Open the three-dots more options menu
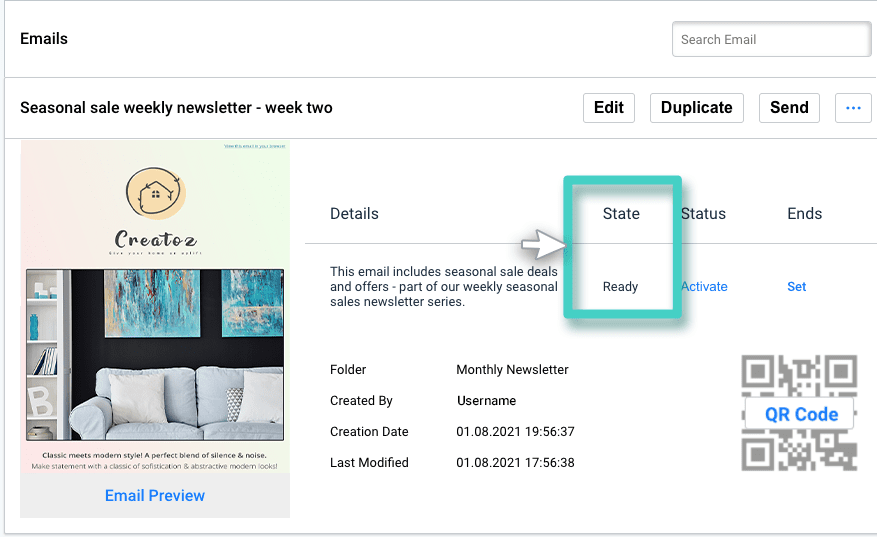The image size is (877, 537). pos(852,108)
